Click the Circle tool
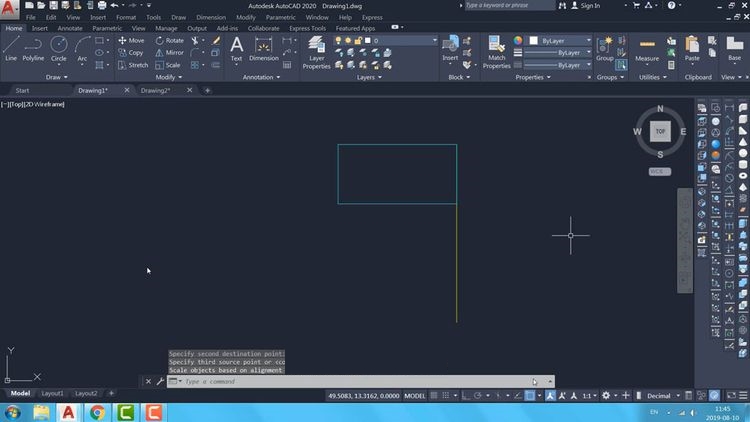The height and width of the screenshot is (422, 750). pyautogui.click(x=59, y=48)
